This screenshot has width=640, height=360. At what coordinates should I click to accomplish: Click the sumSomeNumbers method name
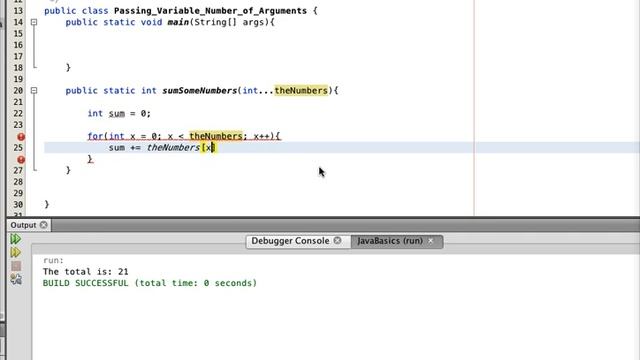200,91
